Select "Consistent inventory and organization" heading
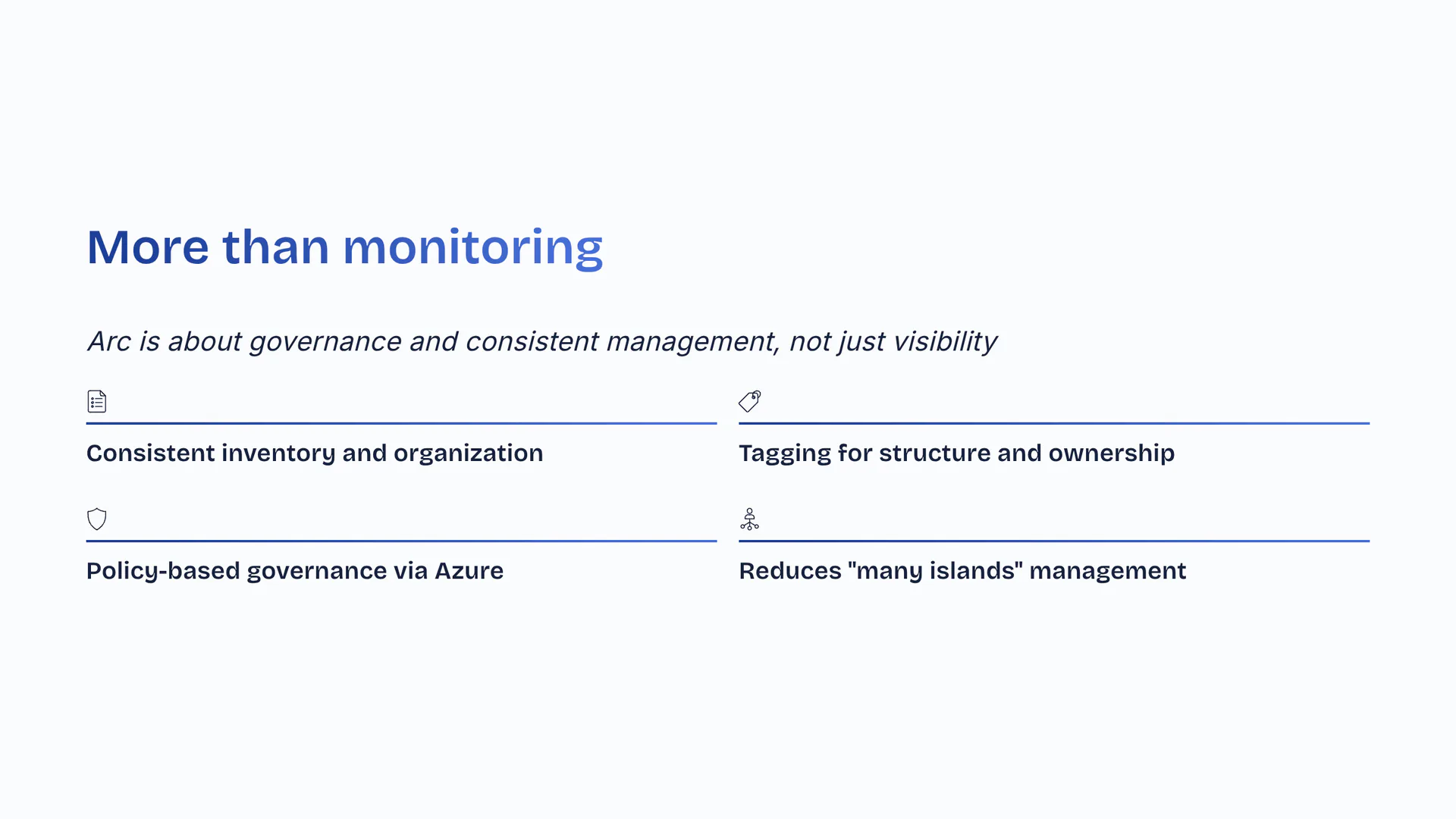The image size is (1456, 819). (315, 453)
